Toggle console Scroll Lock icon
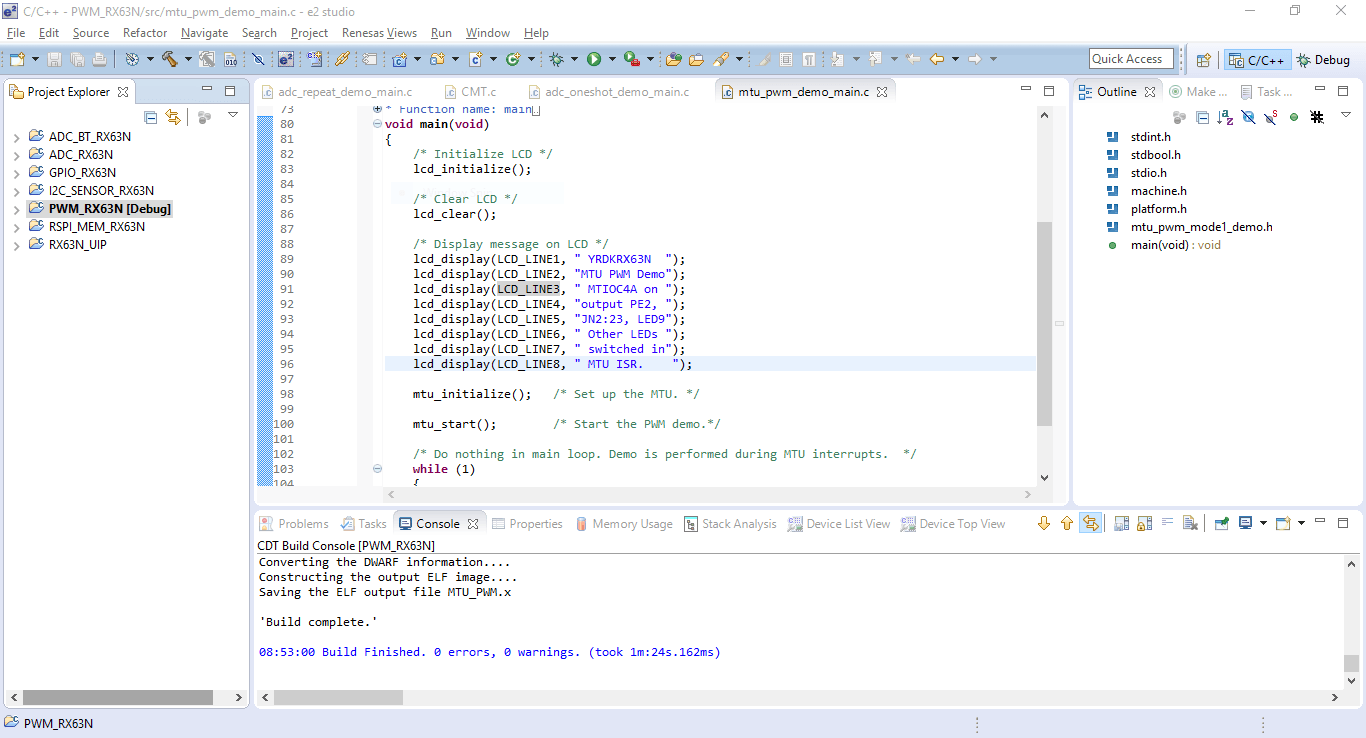Image resolution: width=1366 pixels, height=738 pixels. pyautogui.click(x=1143, y=523)
